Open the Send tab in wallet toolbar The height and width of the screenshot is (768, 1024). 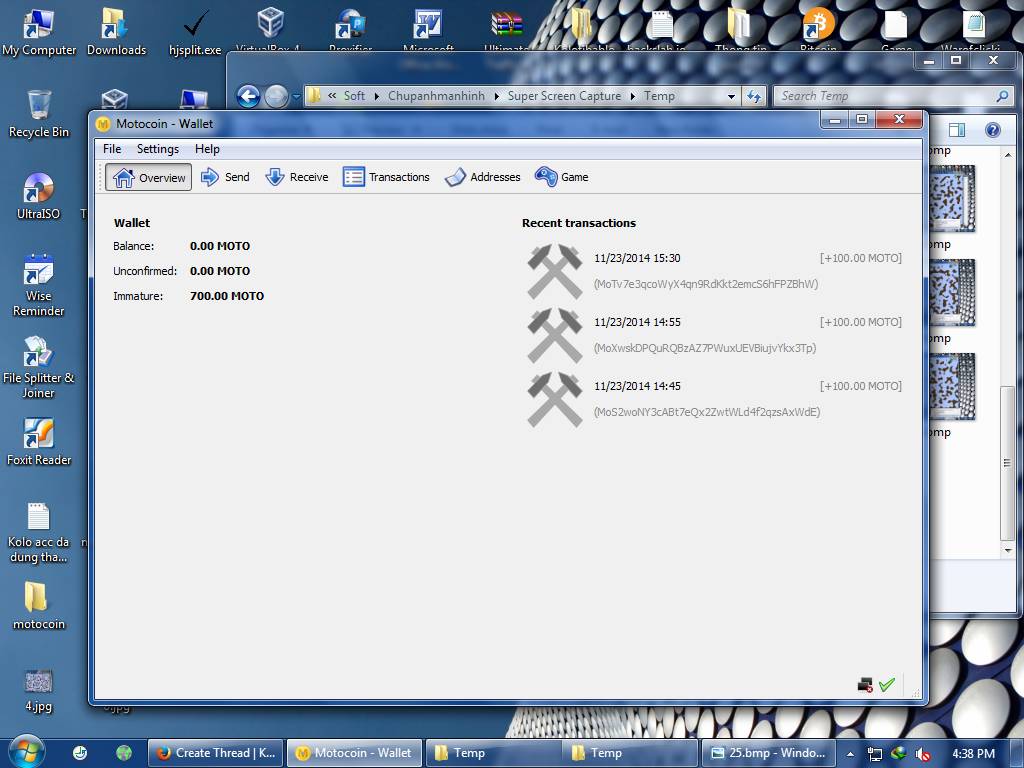click(225, 177)
